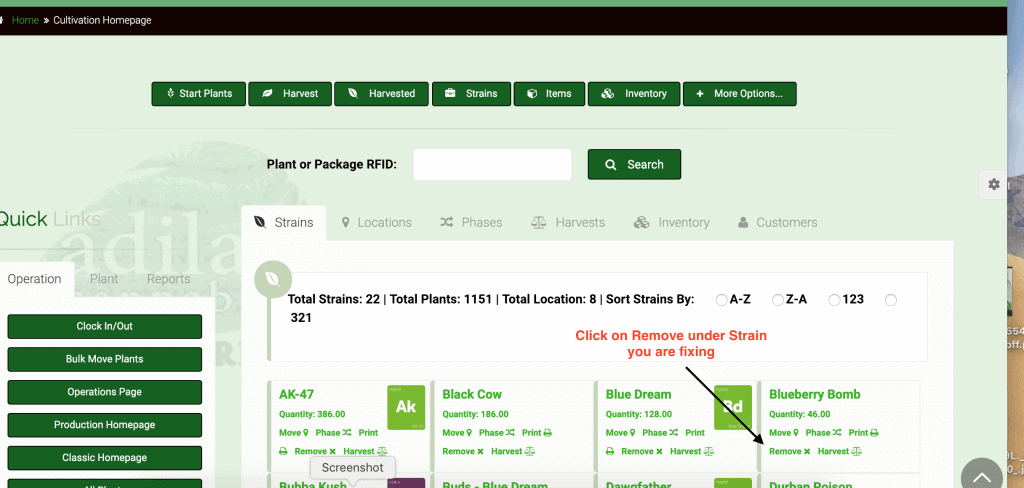Click the home icon in the breadcrumb bar
The image size is (1024, 488).
(x=2, y=20)
